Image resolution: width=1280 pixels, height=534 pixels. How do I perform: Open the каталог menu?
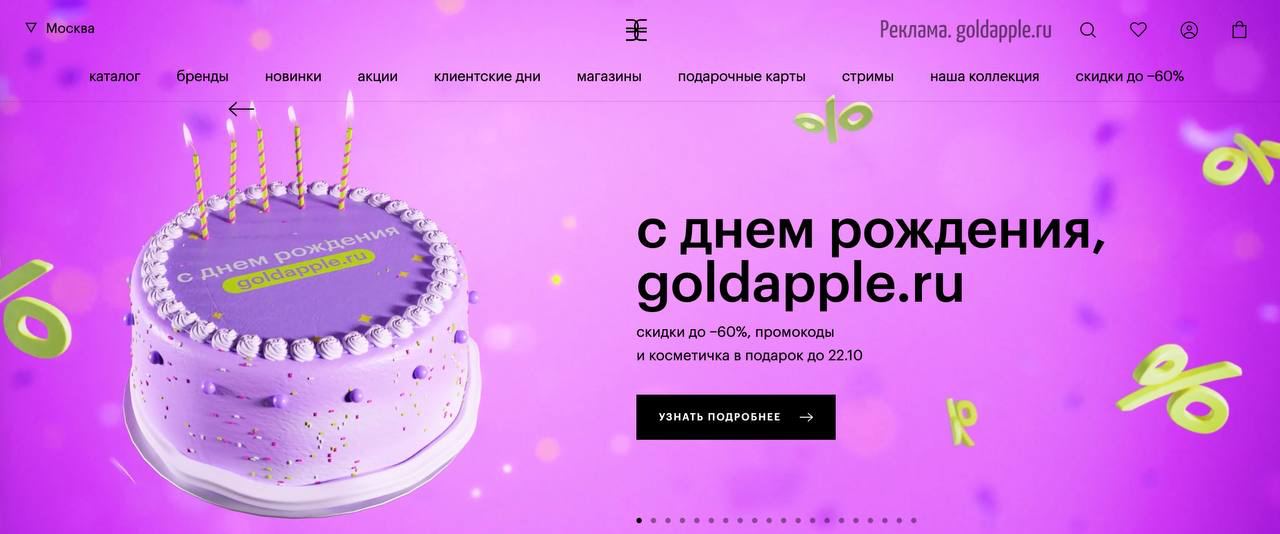point(115,76)
